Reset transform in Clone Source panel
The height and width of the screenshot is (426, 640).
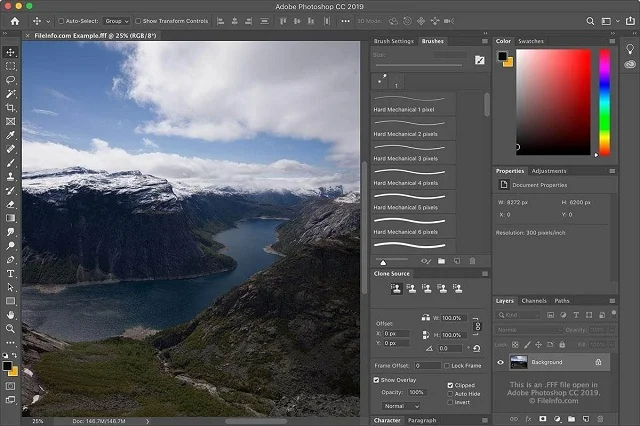477,348
